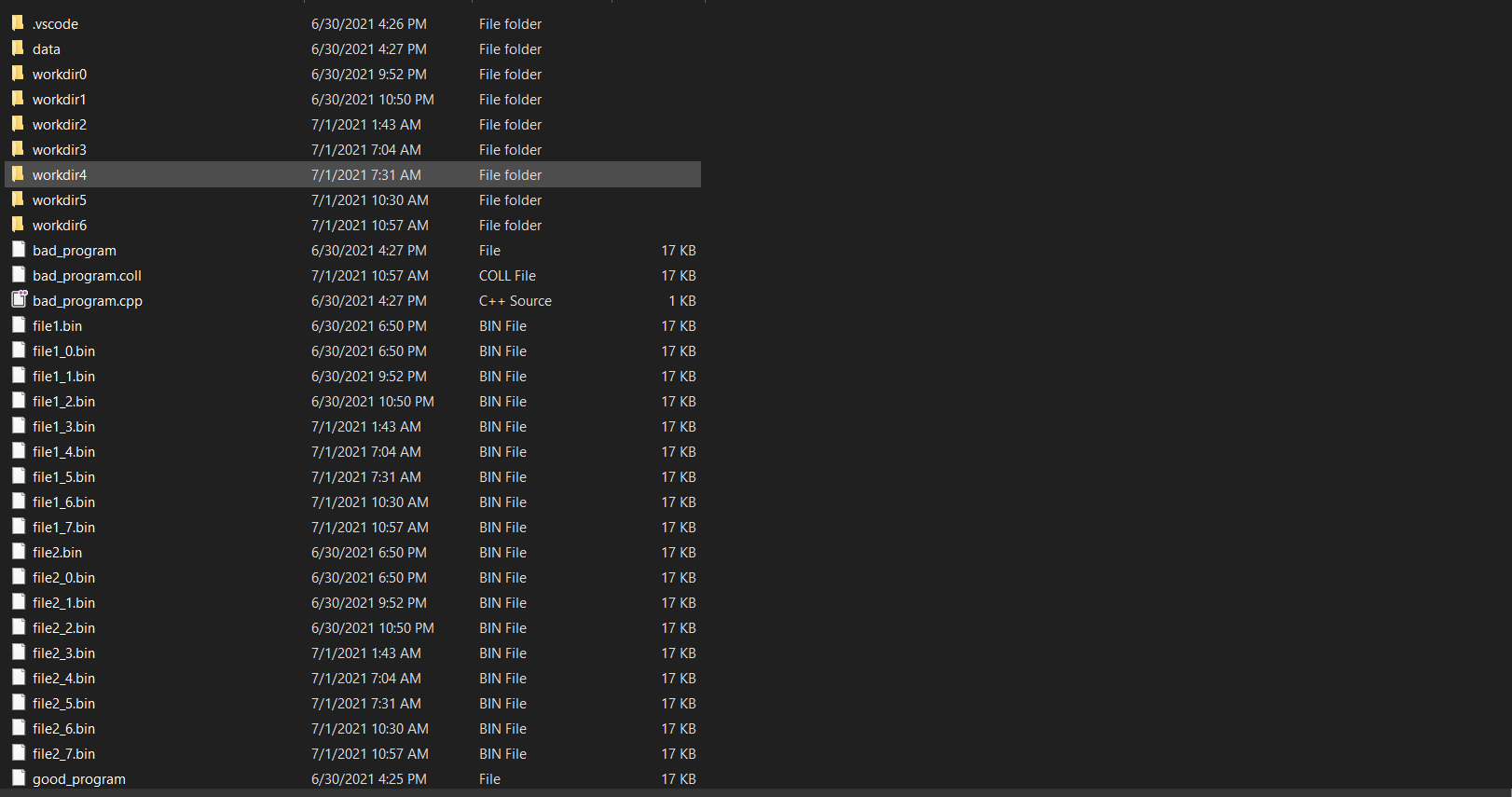The height and width of the screenshot is (797, 1512).
Task: Click workdir6's File folder type cell
Action: [x=510, y=226]
